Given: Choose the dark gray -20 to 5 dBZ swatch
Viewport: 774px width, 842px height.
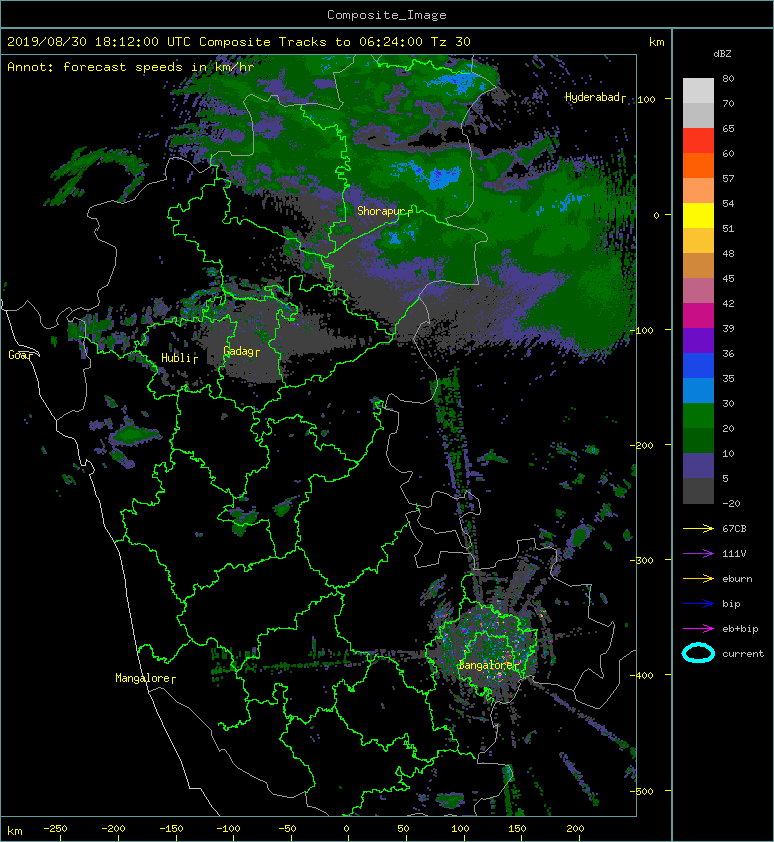Looking at the screenshot, I should pyautogui.click(x=698, y=491).
